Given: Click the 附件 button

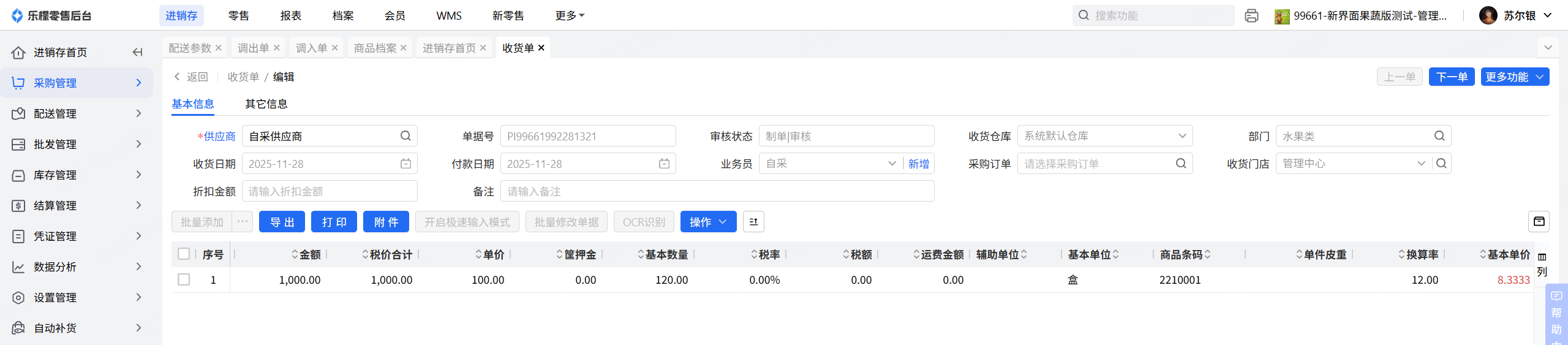Looking at the screenshot, I should coord(386,222).
